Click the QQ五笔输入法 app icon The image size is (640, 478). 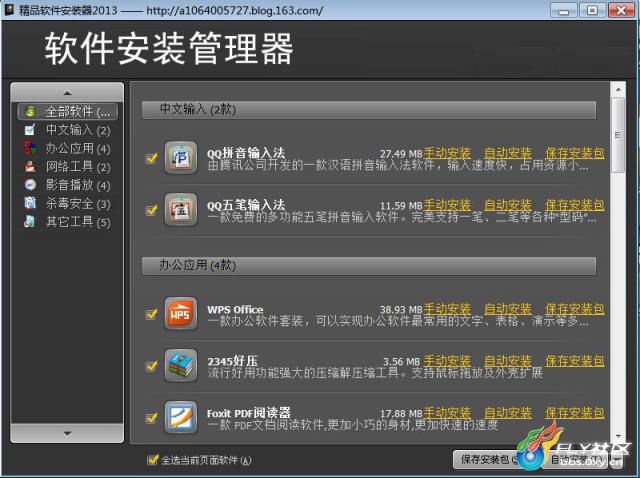click(181, 210)
